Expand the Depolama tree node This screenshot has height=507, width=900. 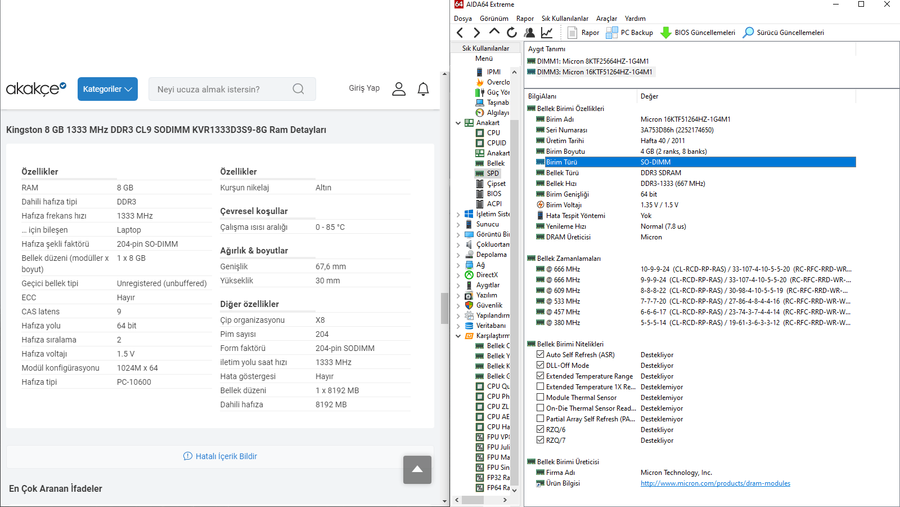[x=458, y=255]
